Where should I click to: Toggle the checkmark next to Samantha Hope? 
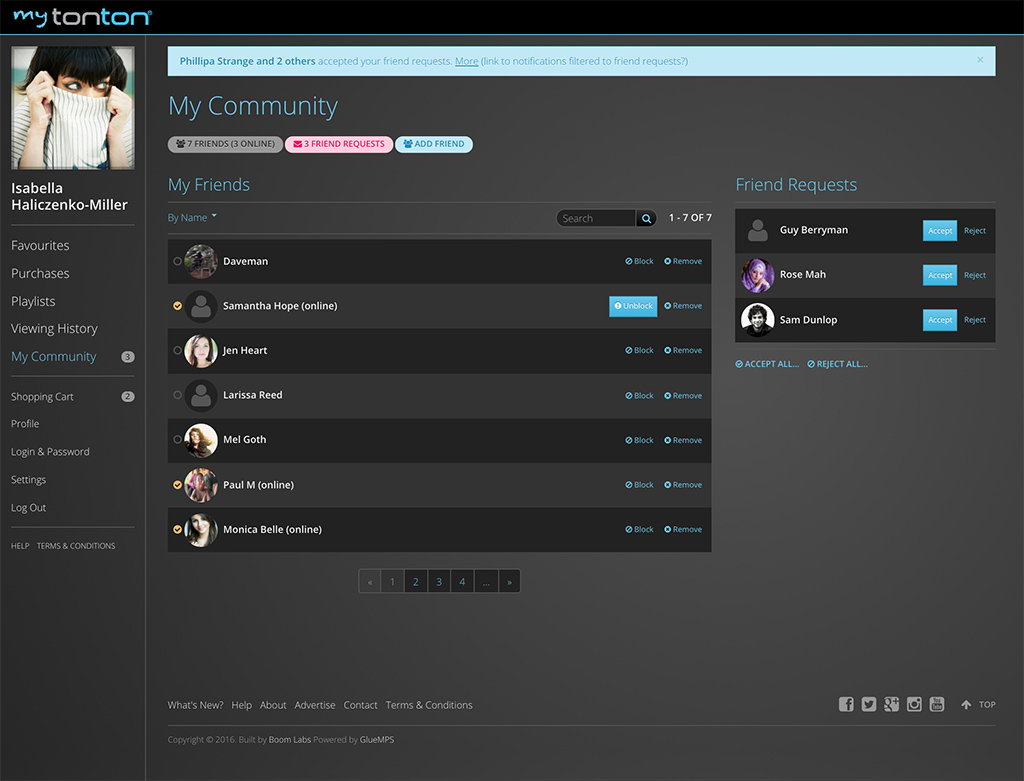click(178, 306)
